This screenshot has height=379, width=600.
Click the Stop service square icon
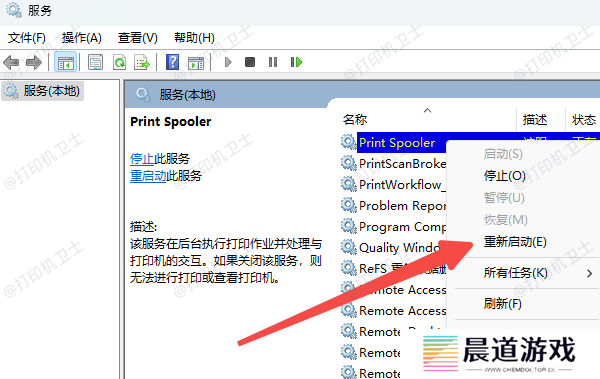coord(250,62)
